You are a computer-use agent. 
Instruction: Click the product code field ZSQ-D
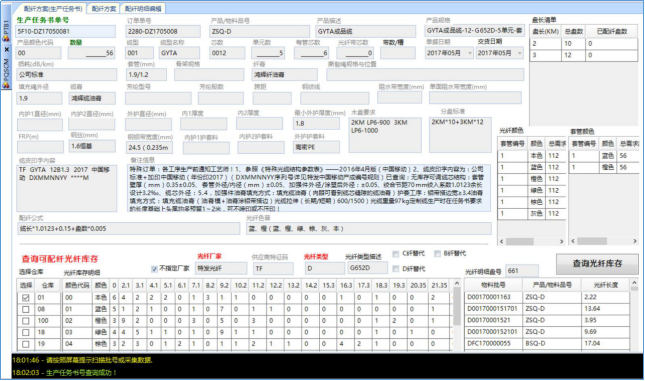tap(260, 31)
